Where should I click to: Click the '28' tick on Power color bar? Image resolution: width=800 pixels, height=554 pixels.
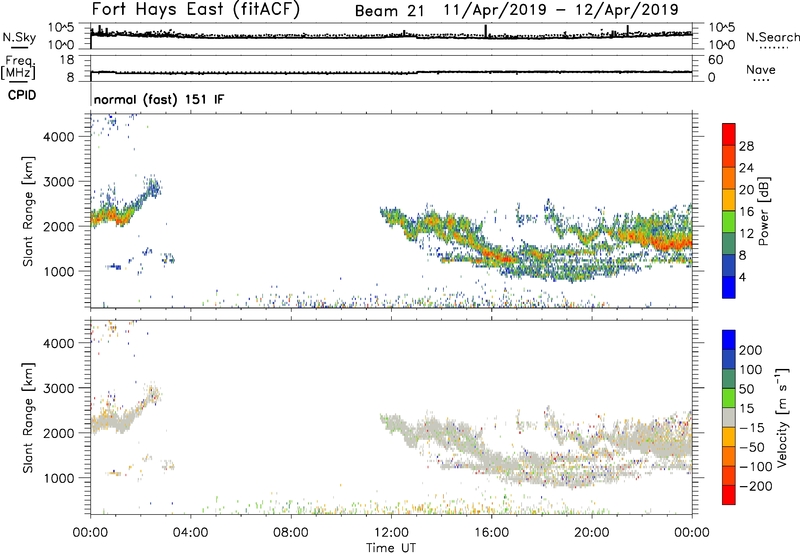(x=746, y=146)
